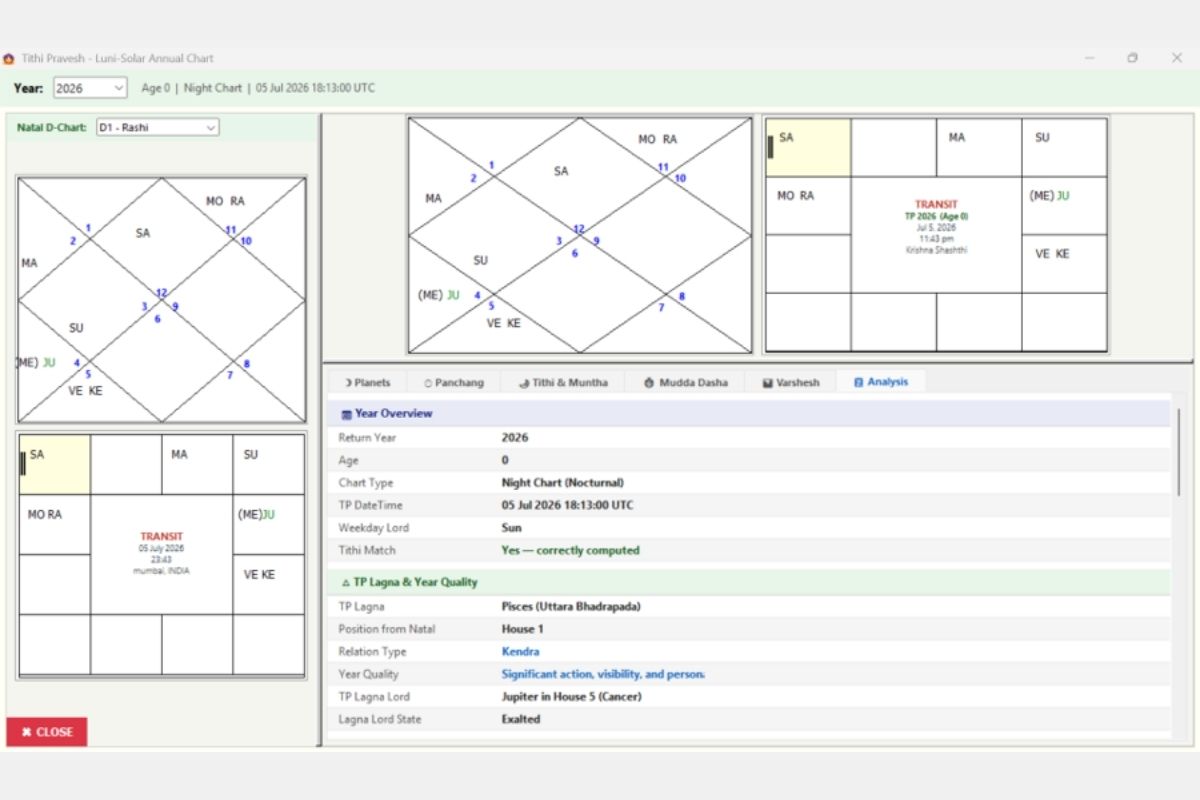
Task: Switch to the Varshesh tab
Action: (791, 382)
